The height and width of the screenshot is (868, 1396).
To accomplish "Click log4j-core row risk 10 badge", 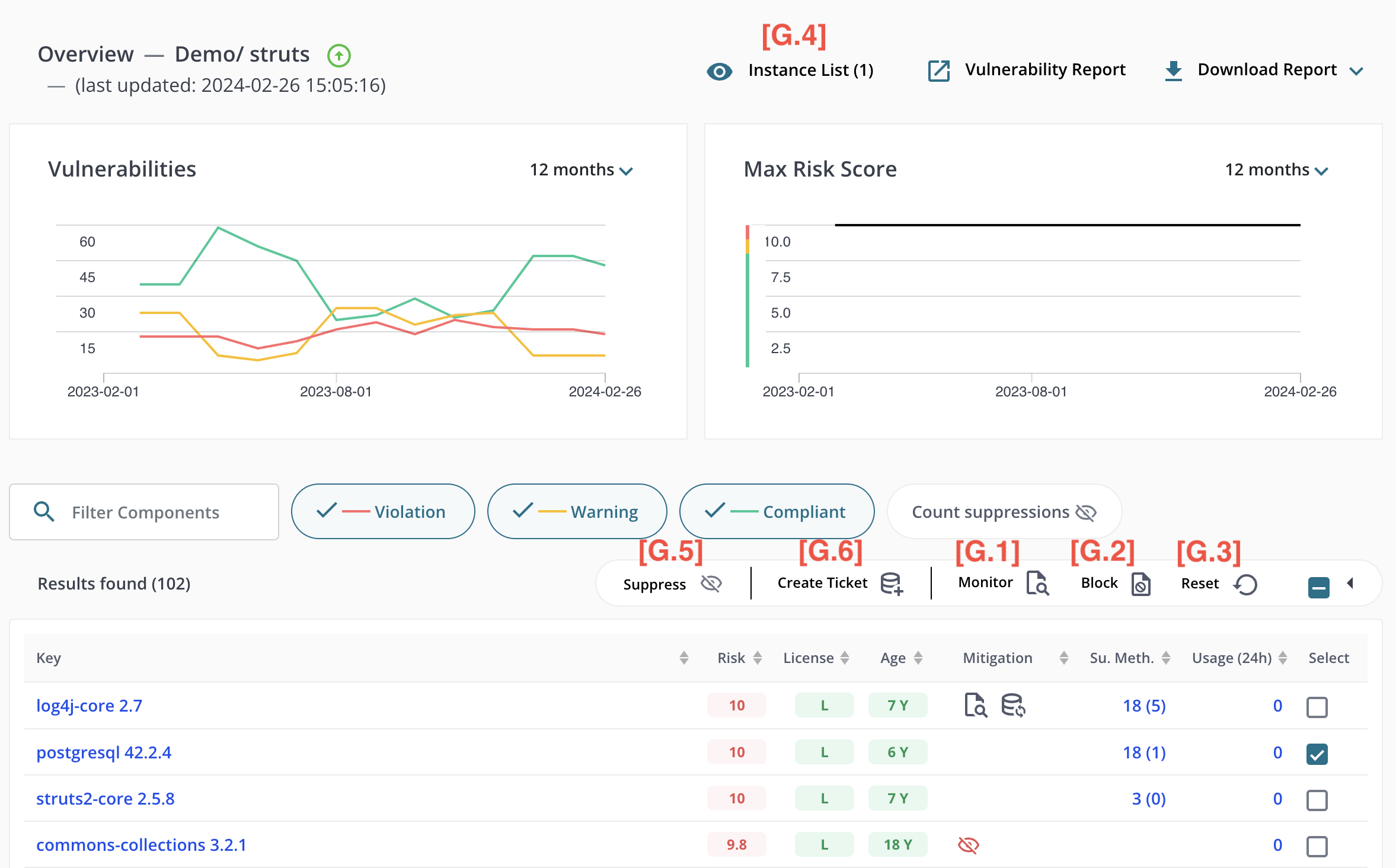I will (736, 705).
